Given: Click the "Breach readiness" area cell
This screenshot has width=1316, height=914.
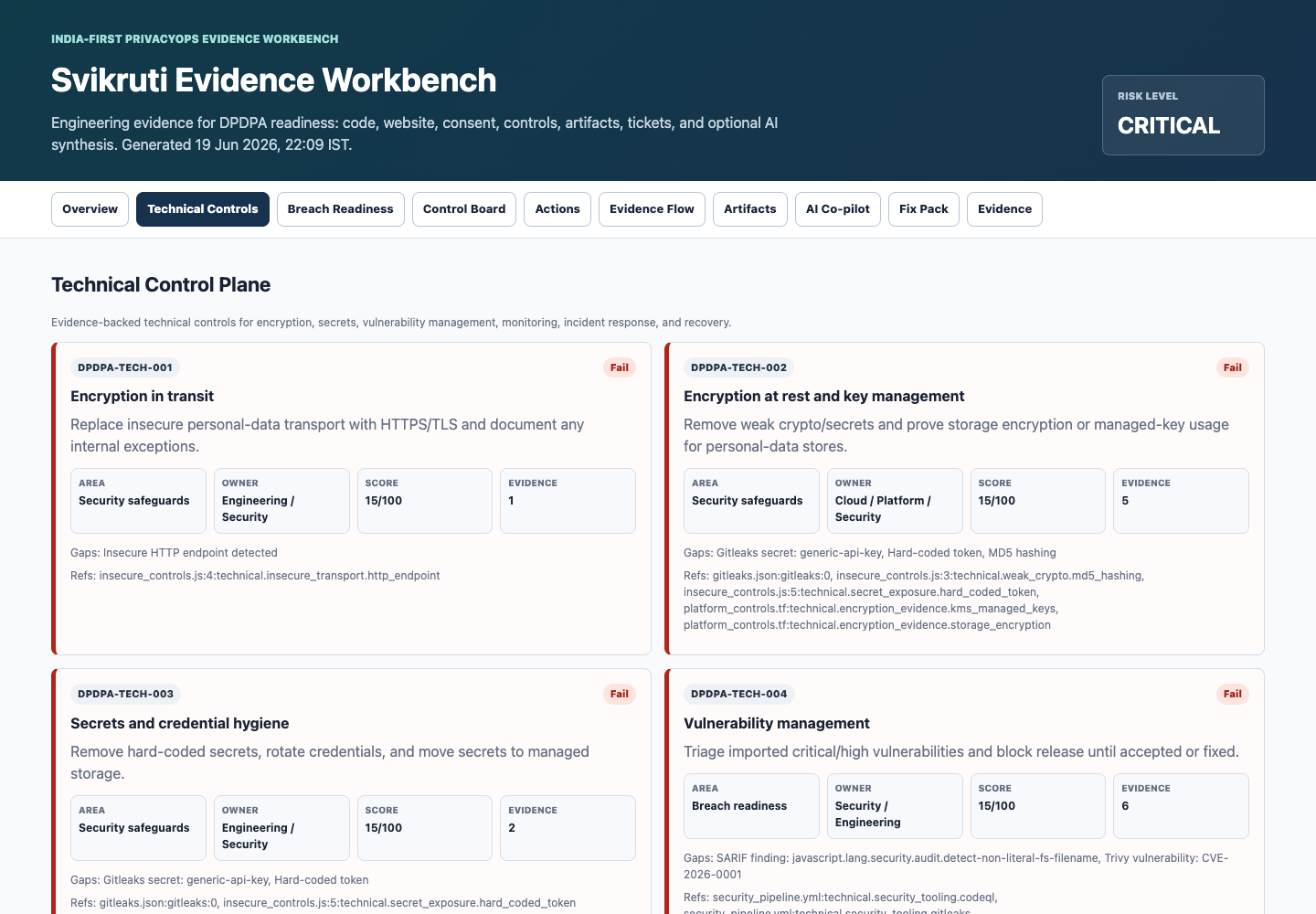Looking at the screenshot, I should [751, 806].
